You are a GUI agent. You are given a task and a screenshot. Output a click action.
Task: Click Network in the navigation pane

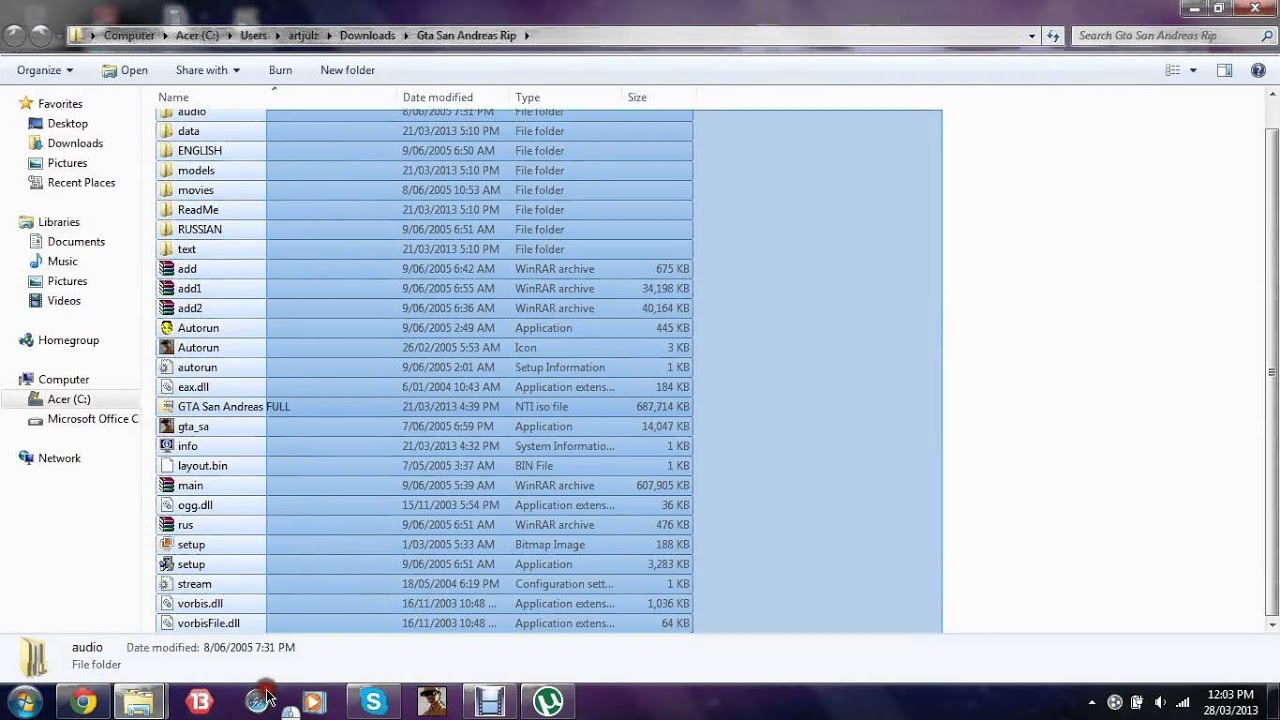pyautogui.click(x=59, y=458)
